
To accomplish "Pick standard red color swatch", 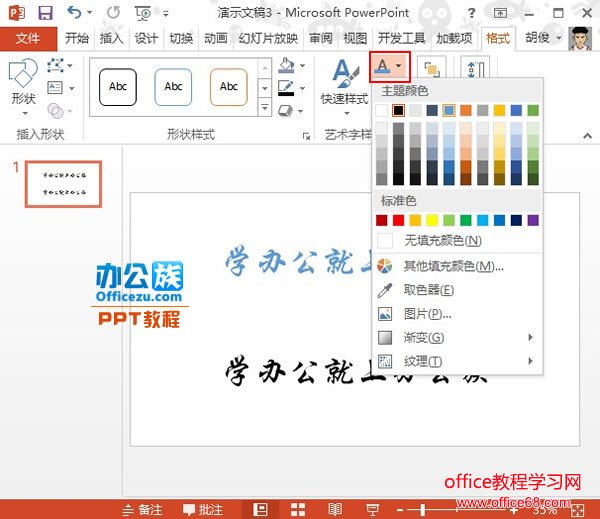I will coord(398,220).
